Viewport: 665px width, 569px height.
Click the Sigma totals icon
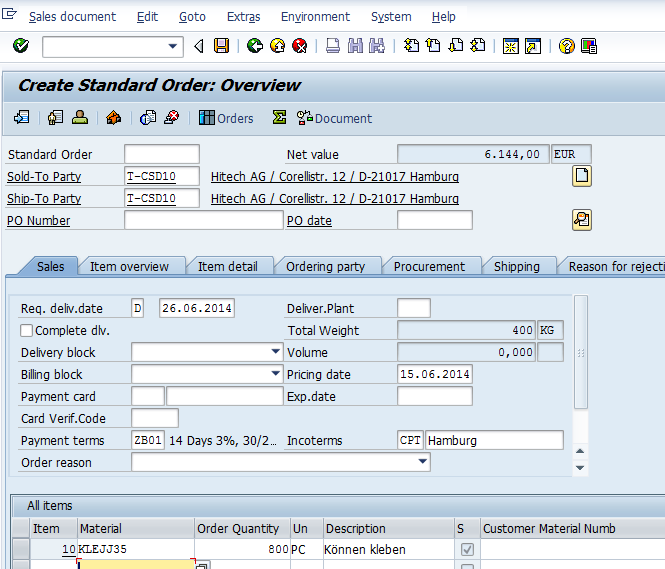(x=279, y=117)
